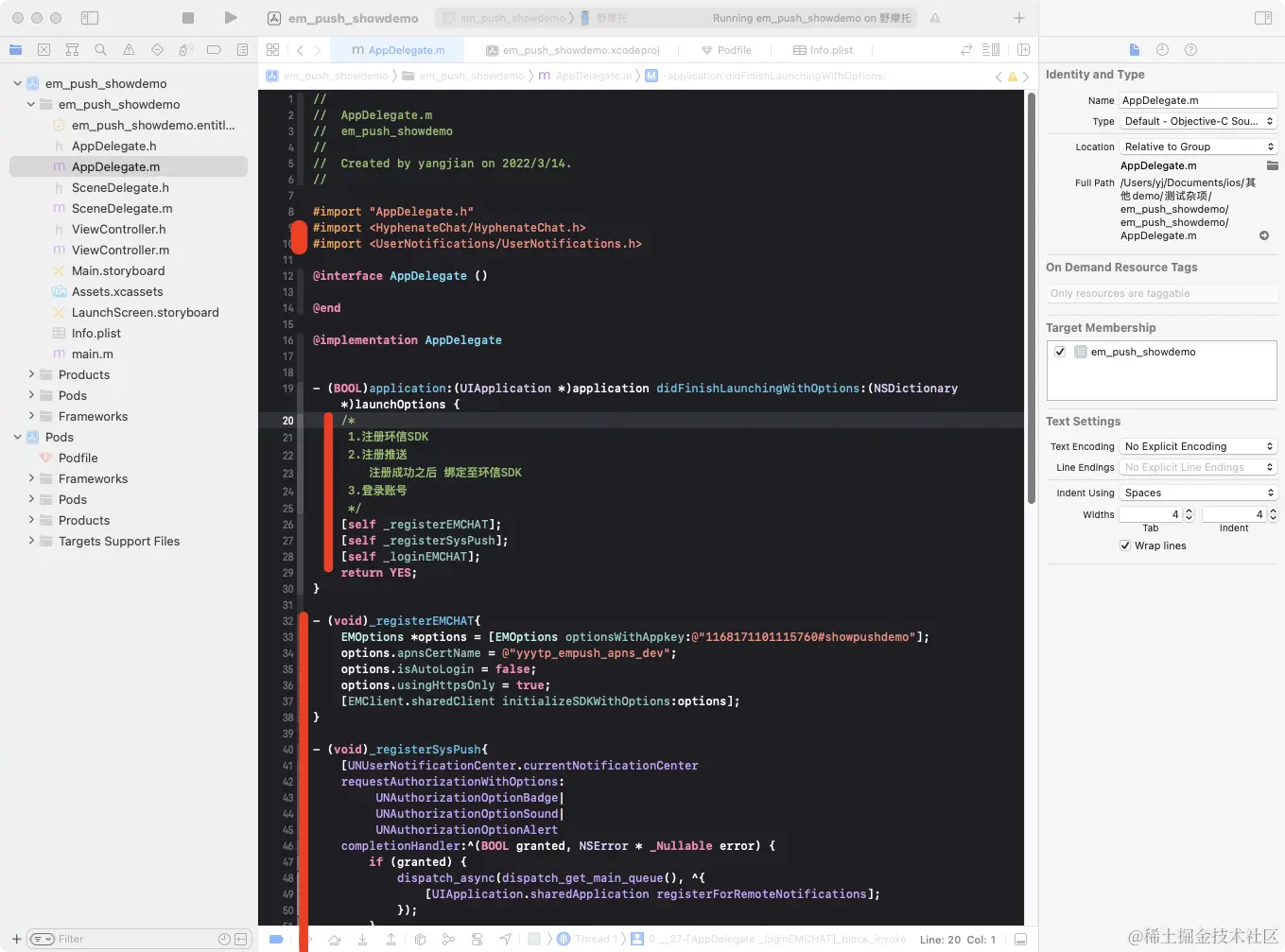
Task: Toggle breakpoints activation in debug bar
Action: (x=276, y=939)
